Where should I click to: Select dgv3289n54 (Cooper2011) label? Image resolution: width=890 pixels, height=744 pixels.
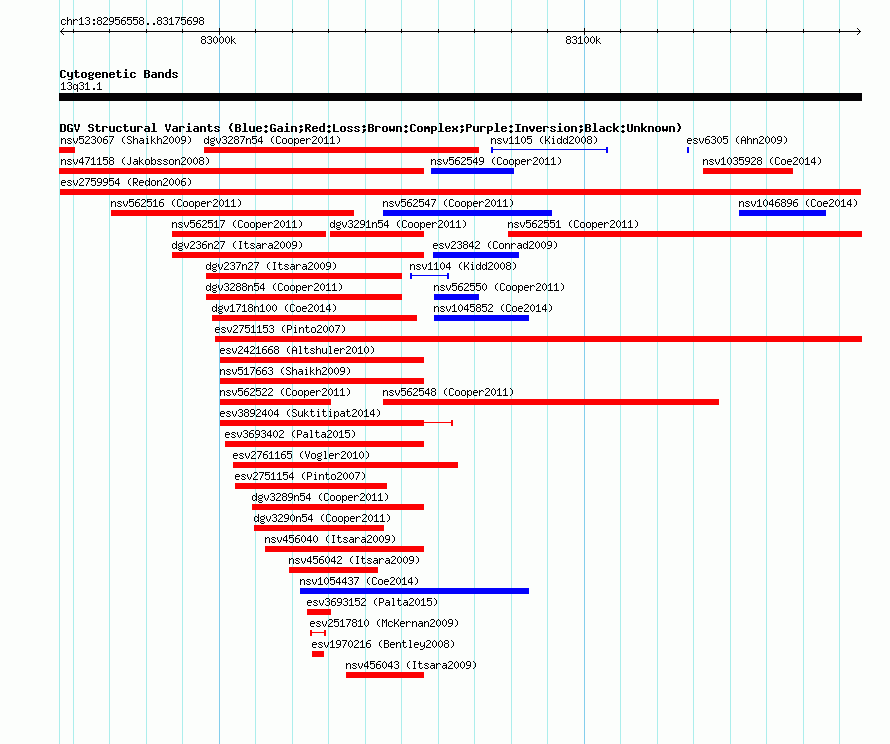(320, 497)
